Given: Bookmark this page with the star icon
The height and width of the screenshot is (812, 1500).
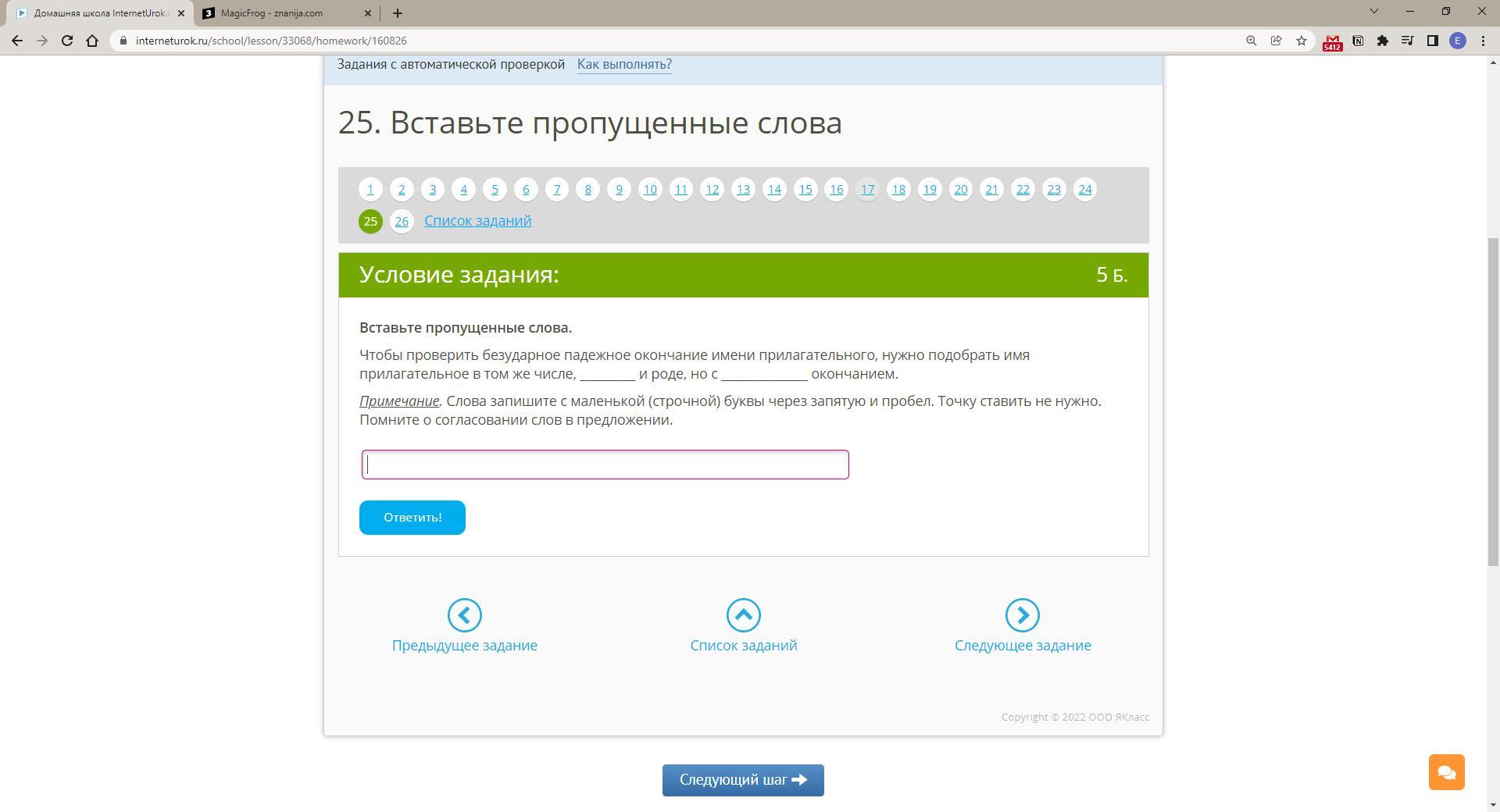Looking at the screenshot, I should 1302,41.
